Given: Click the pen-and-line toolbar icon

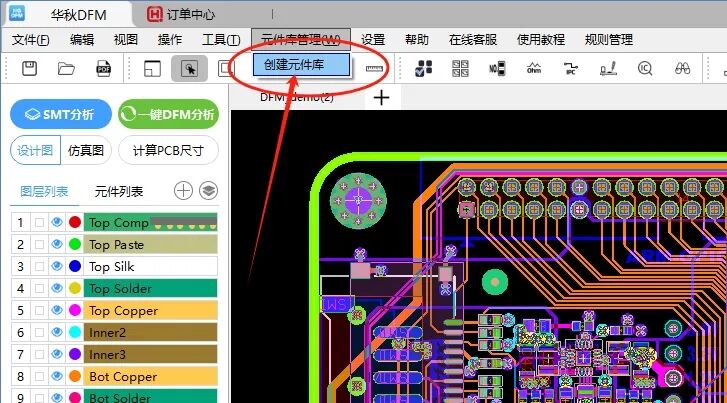Looking at the screenshot, I should pyautogui.click(x=608, y=69).
